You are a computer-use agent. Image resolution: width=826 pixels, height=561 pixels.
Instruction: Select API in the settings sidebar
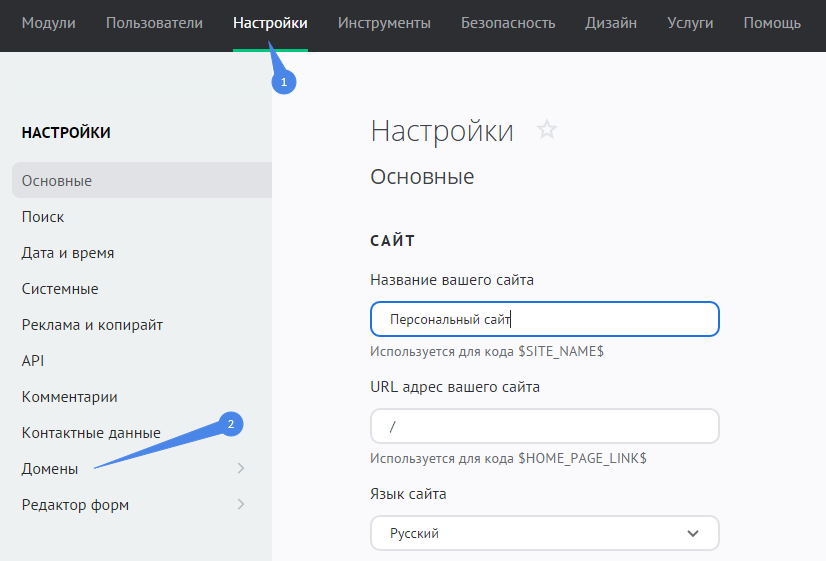[x=33, y=361]
